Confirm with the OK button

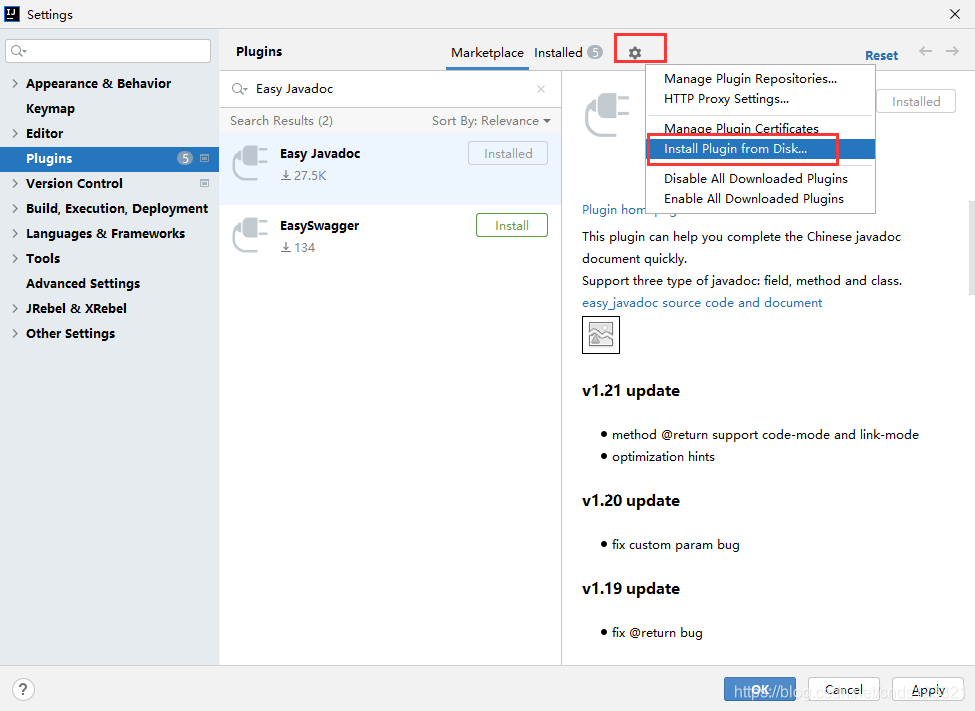click(760, 689)
